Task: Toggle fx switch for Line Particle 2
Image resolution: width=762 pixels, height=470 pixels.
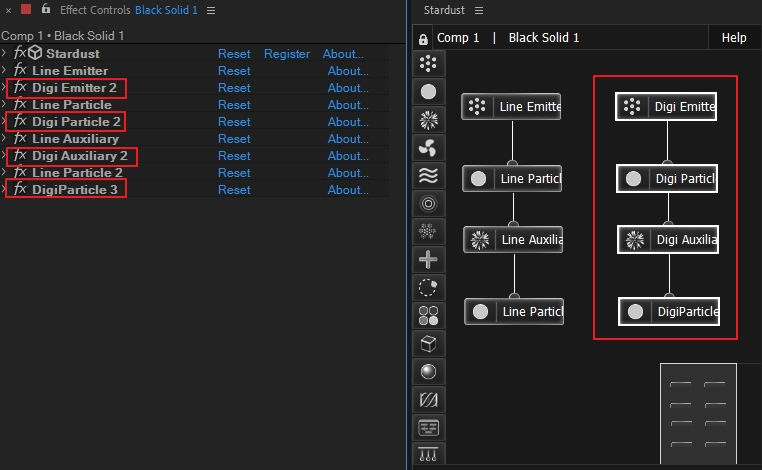Action: coord(20,172)
